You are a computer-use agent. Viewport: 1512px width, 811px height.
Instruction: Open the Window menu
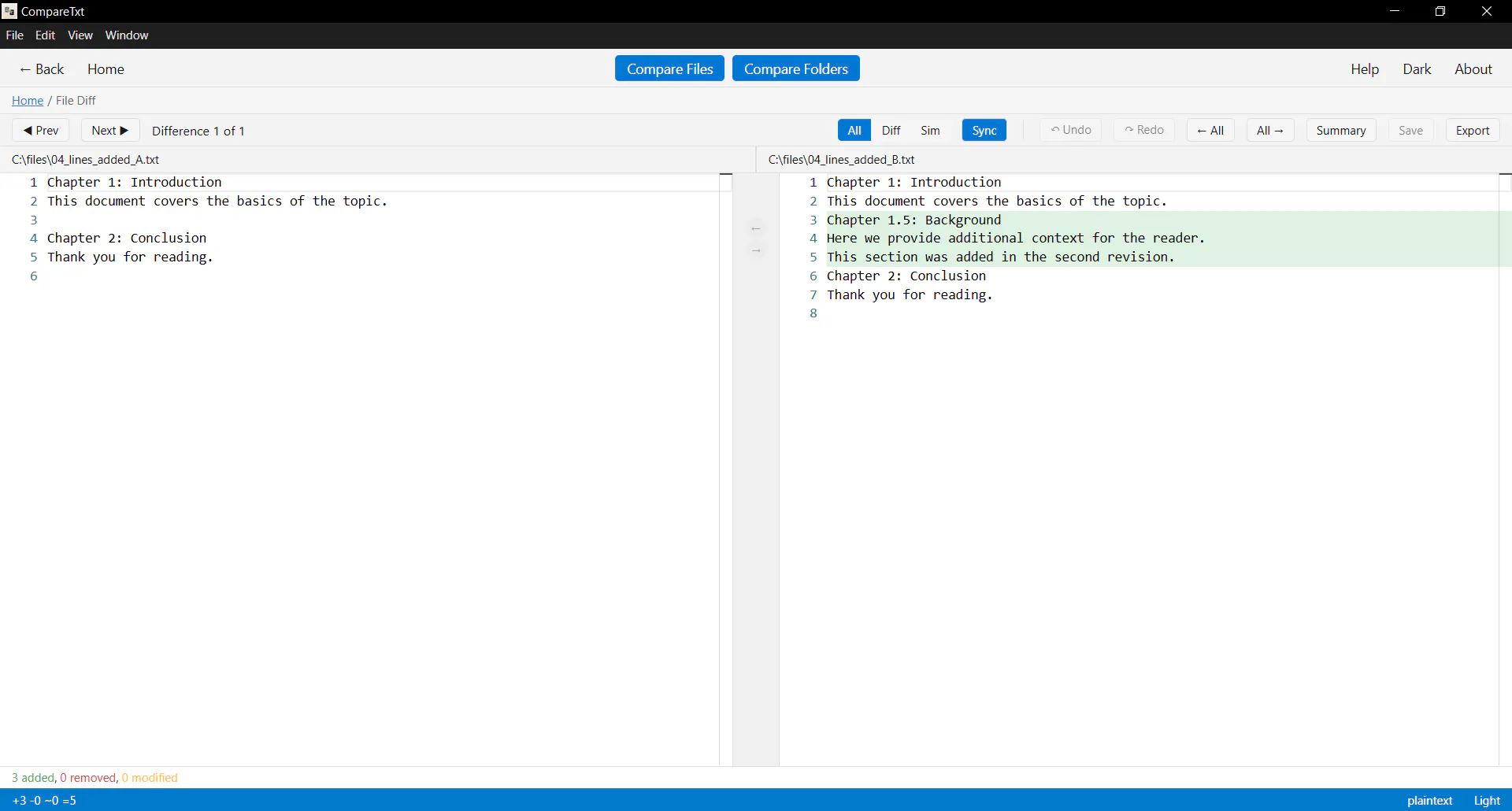pos(127,35)
